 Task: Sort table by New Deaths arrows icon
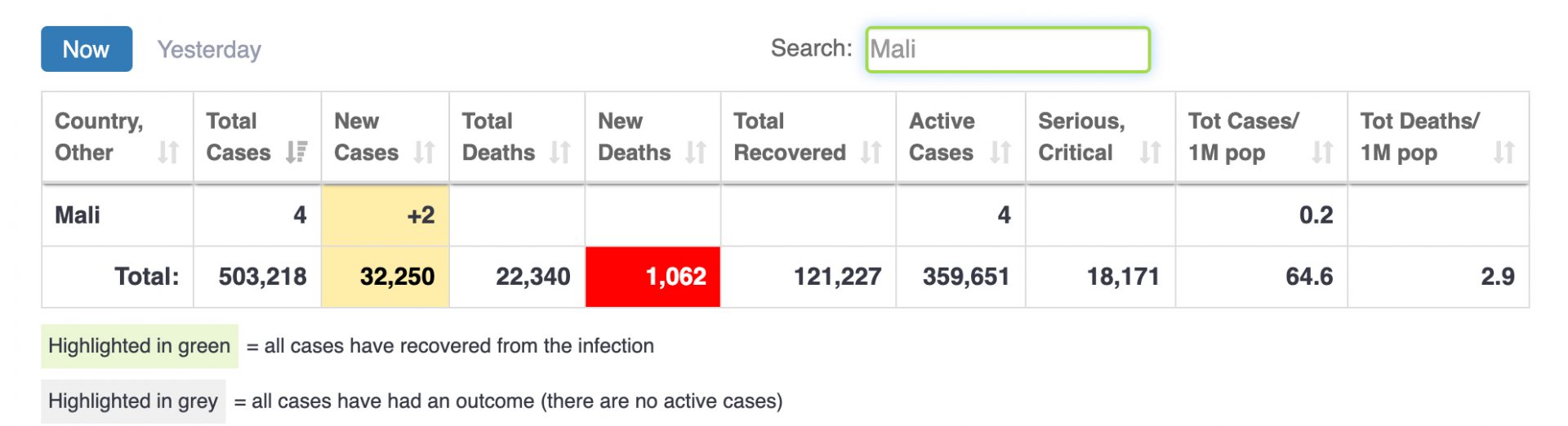[696, 153]
